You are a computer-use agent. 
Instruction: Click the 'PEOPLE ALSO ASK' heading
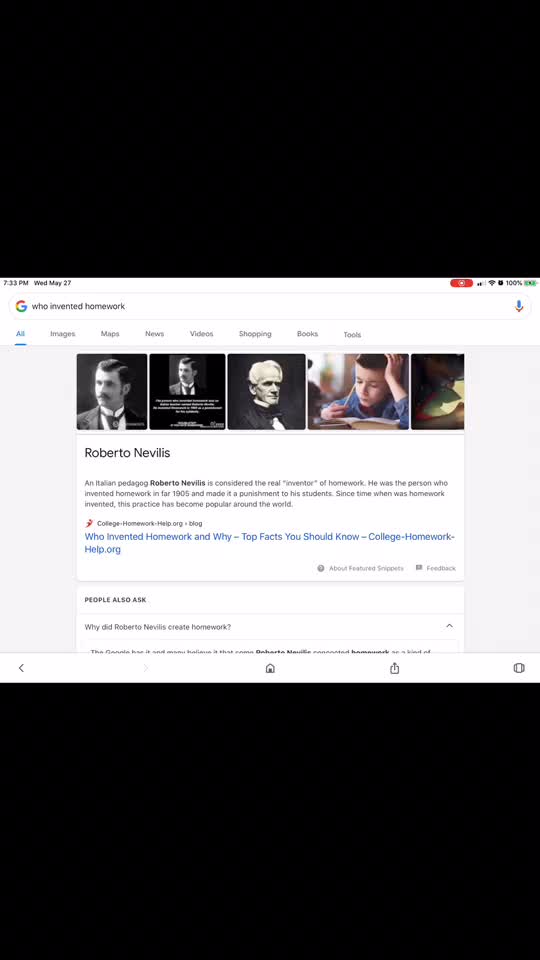pos(115,600)
